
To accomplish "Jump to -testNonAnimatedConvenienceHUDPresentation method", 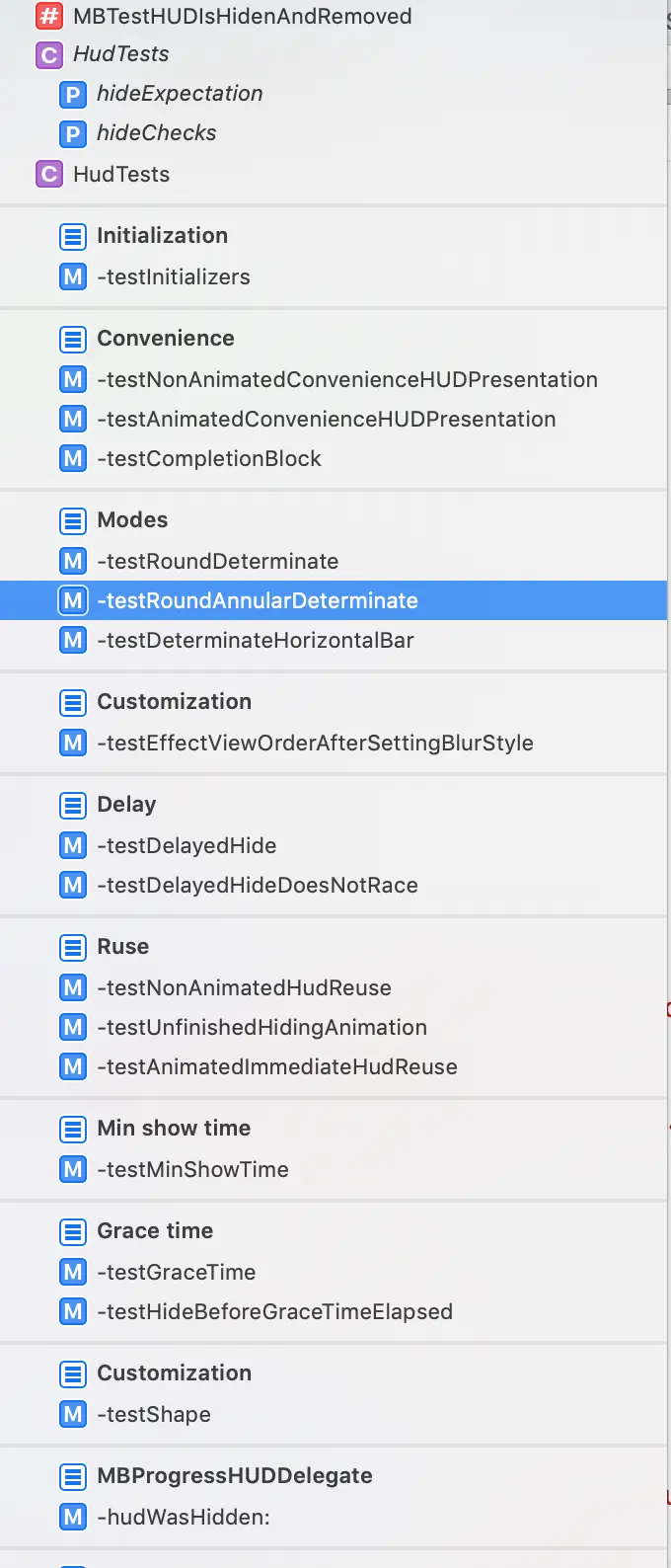I will coord(346,380).
